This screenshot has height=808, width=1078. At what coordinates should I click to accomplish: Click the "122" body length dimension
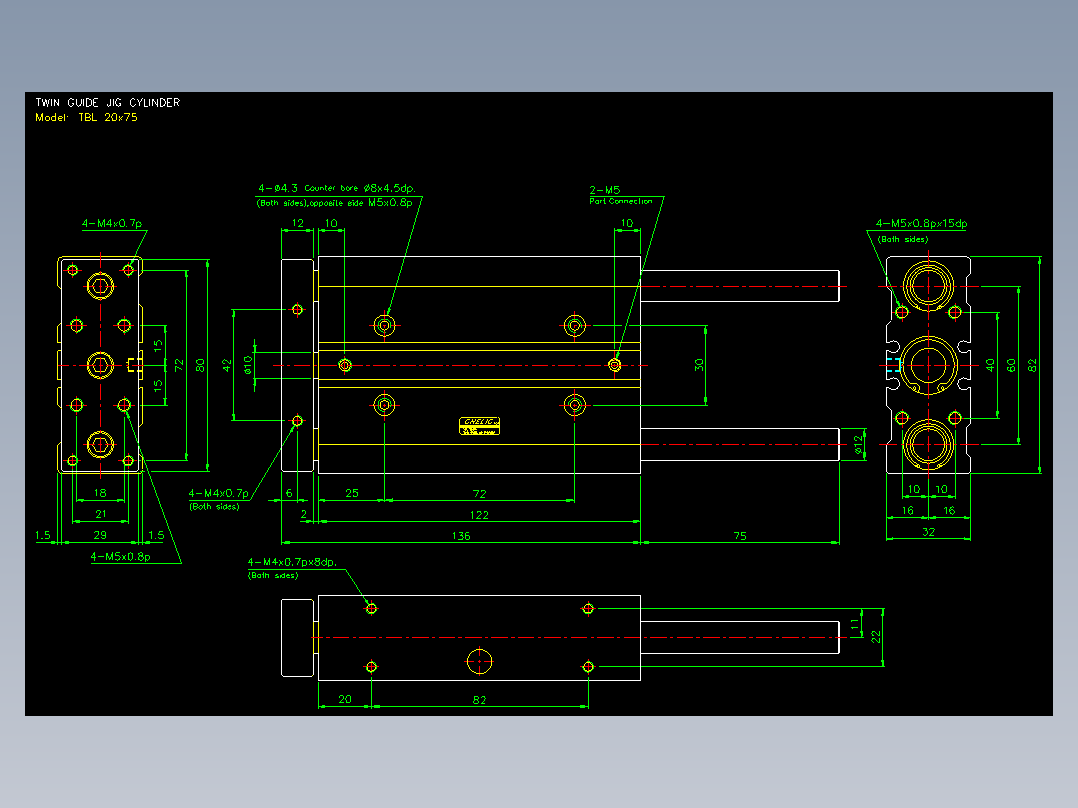coord(479,515)
